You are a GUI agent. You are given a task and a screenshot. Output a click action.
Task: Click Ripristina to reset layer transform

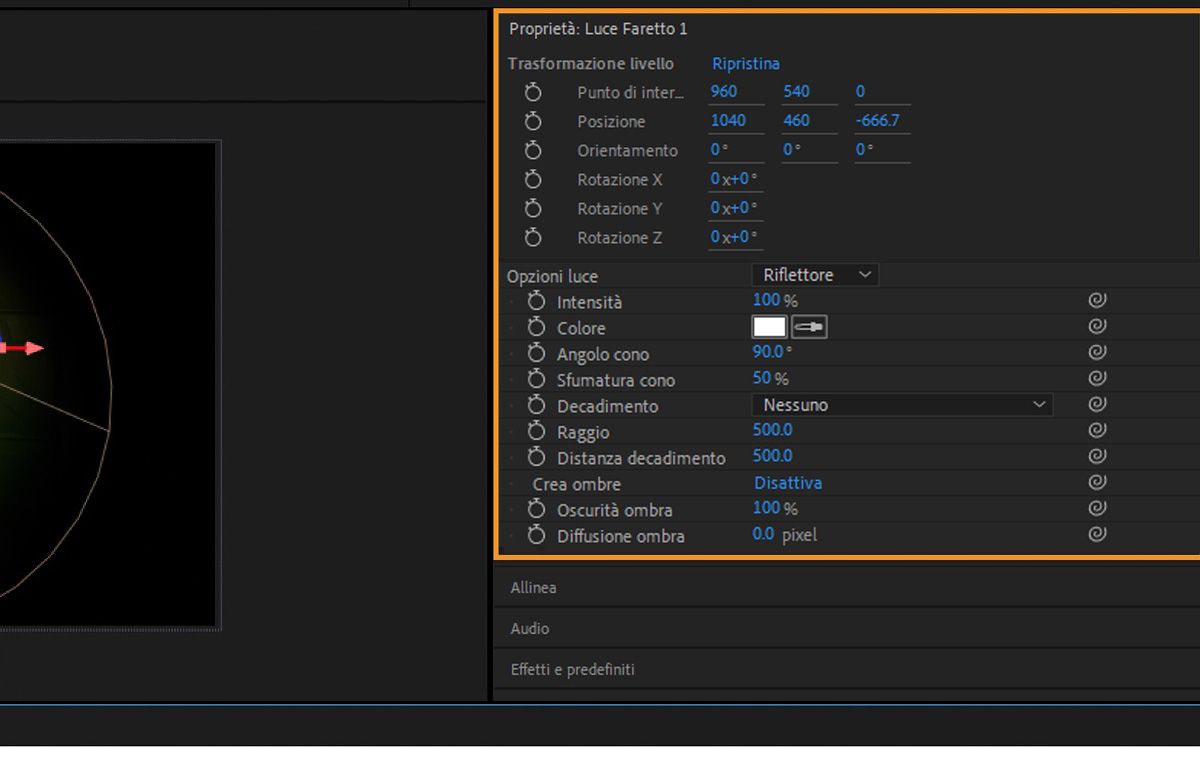(x=746, y=63)
